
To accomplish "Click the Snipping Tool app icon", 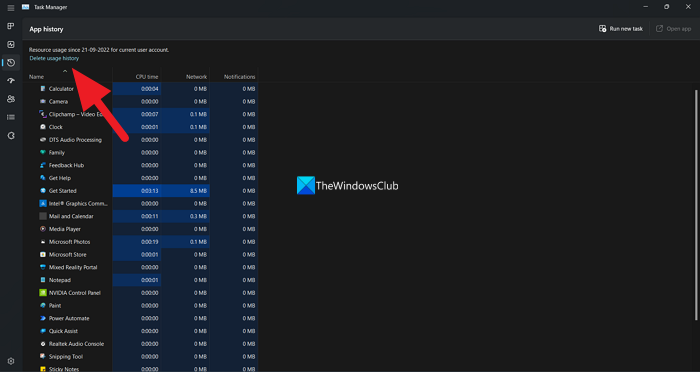I will 43,356.
